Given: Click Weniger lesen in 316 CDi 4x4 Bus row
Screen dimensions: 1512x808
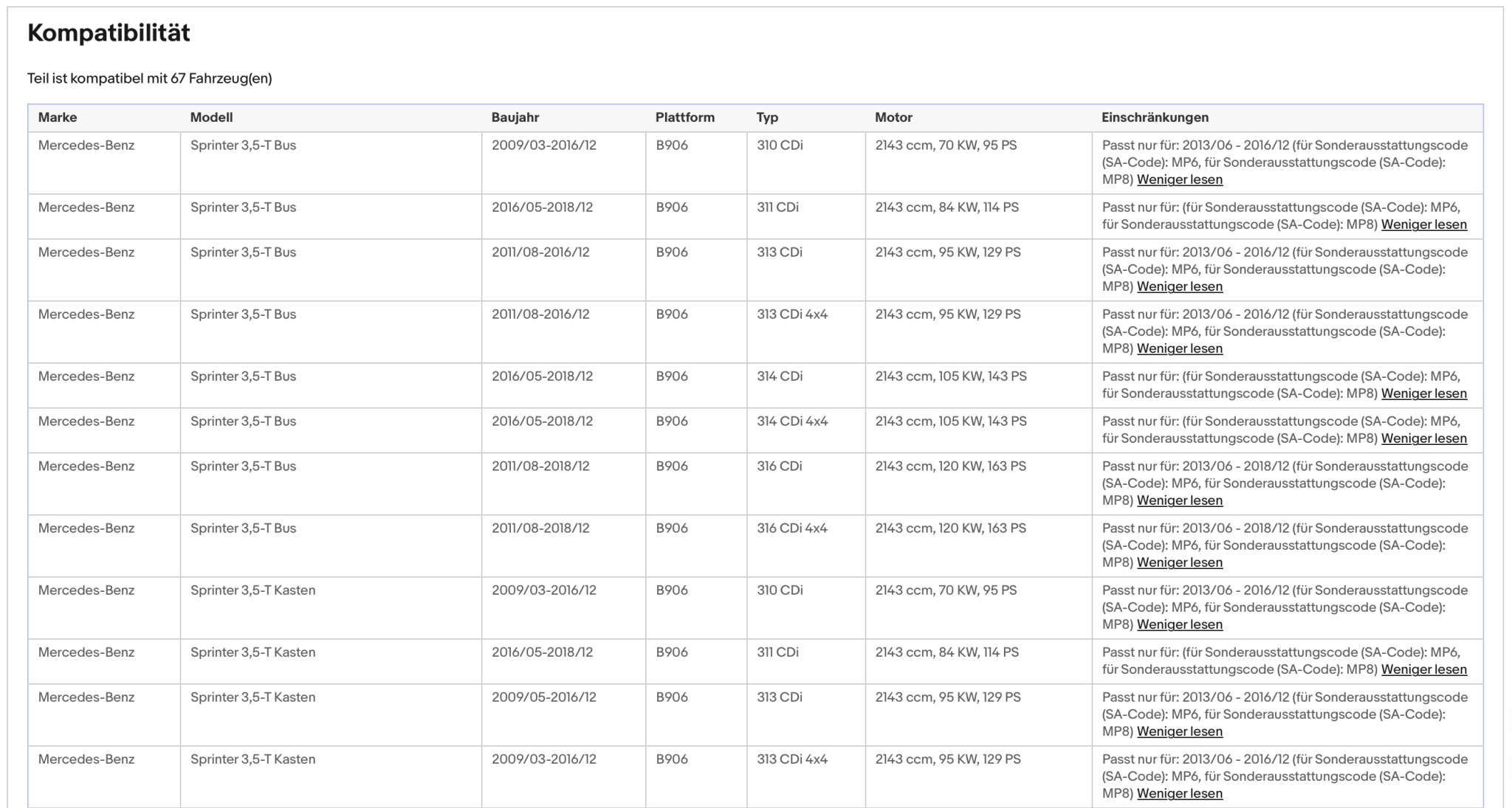Looking at the screenshot, I should [1179, 562].
